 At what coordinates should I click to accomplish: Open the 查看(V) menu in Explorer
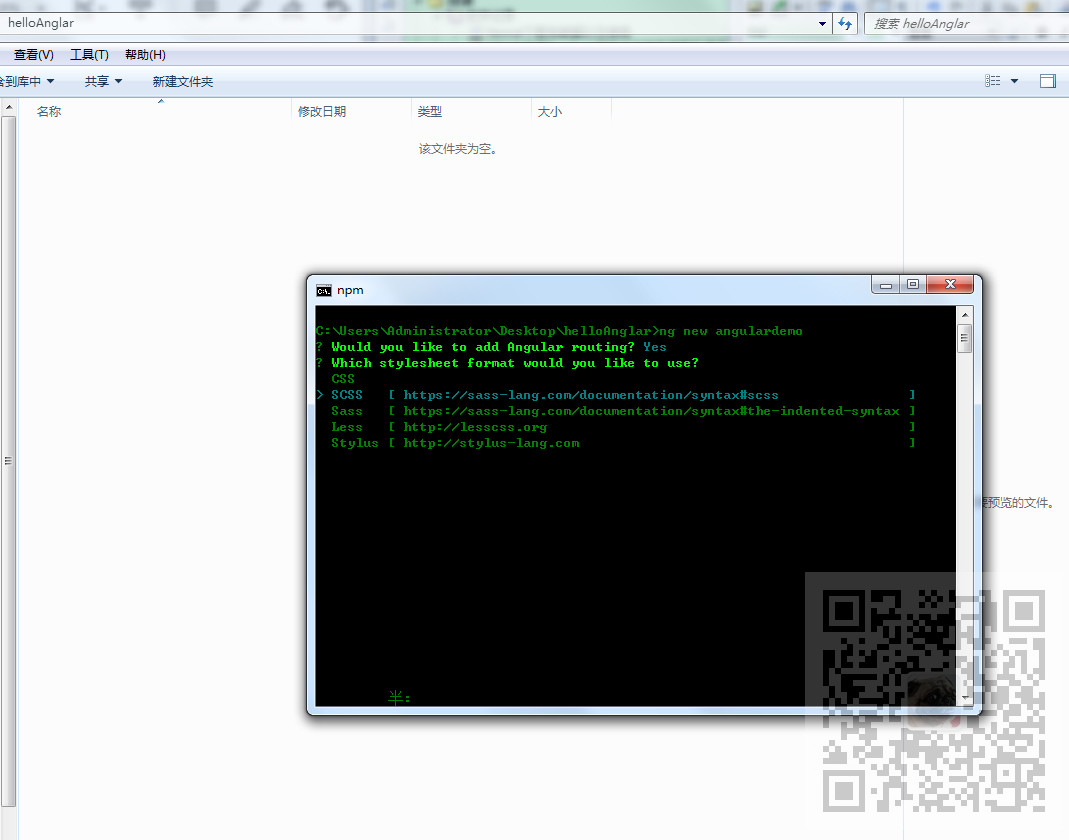click(x=33, y=55)
